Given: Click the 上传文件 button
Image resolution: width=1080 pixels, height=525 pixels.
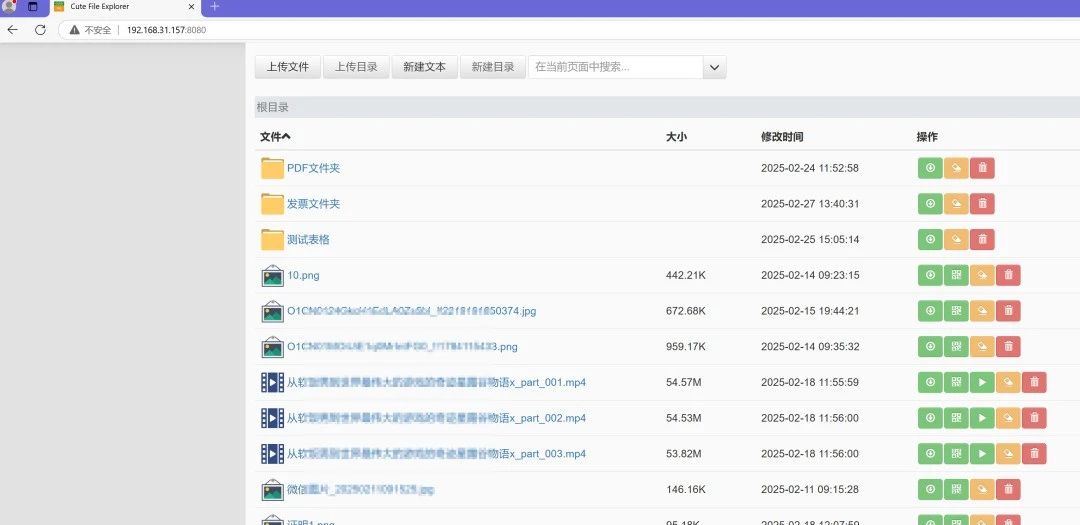Looking at the screenshot, I should point(288,68).
